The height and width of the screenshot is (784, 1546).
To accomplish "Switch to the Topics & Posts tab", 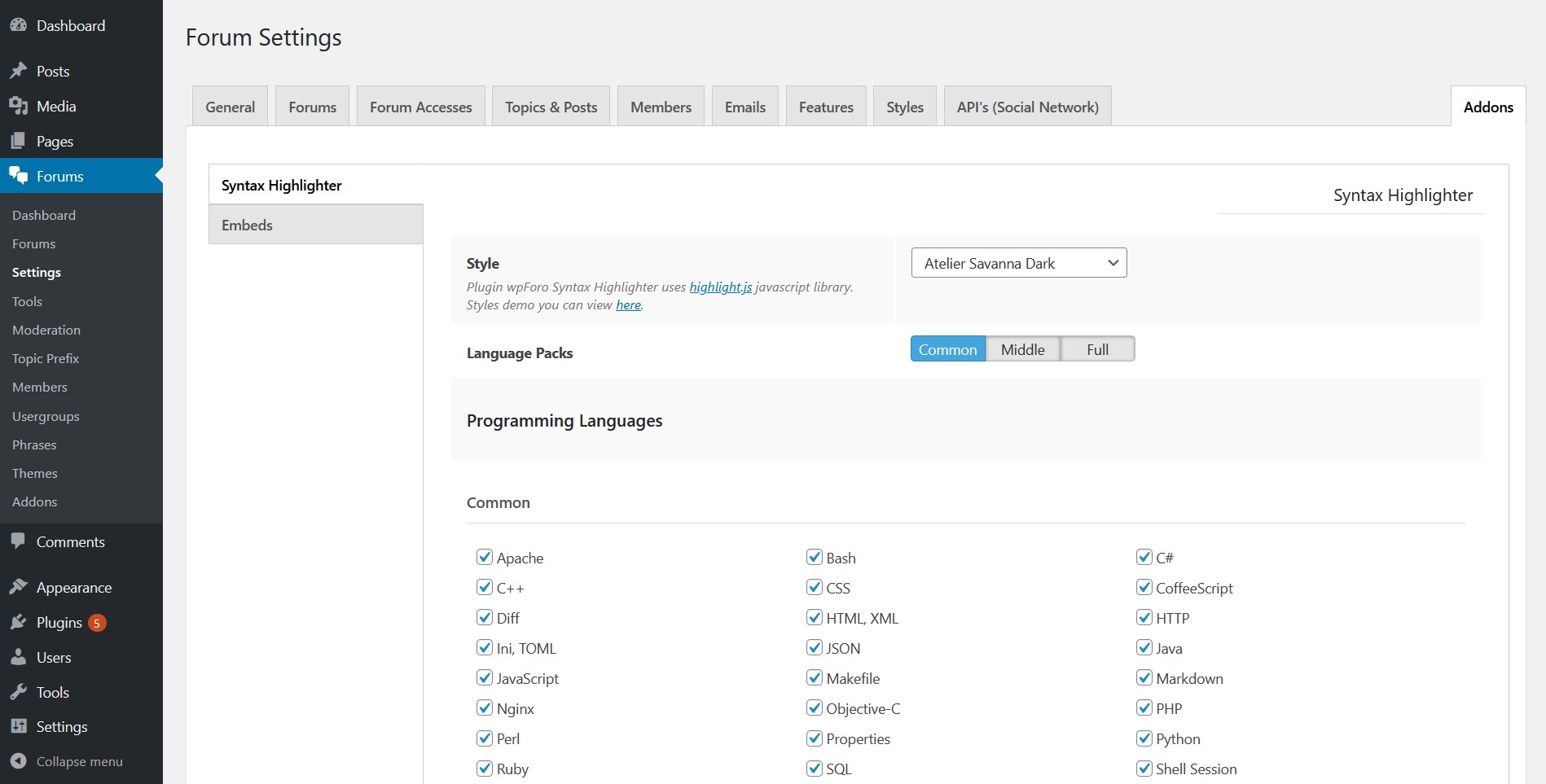I will [551, 107].
